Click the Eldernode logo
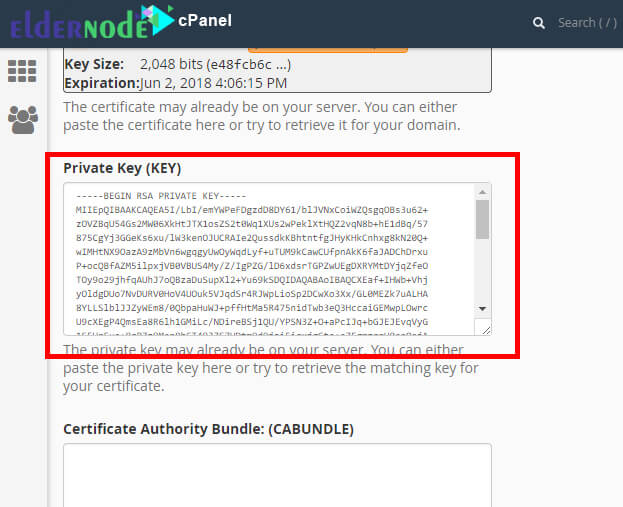Viewport: 623px width, 507px height. [x=91, y=22]
